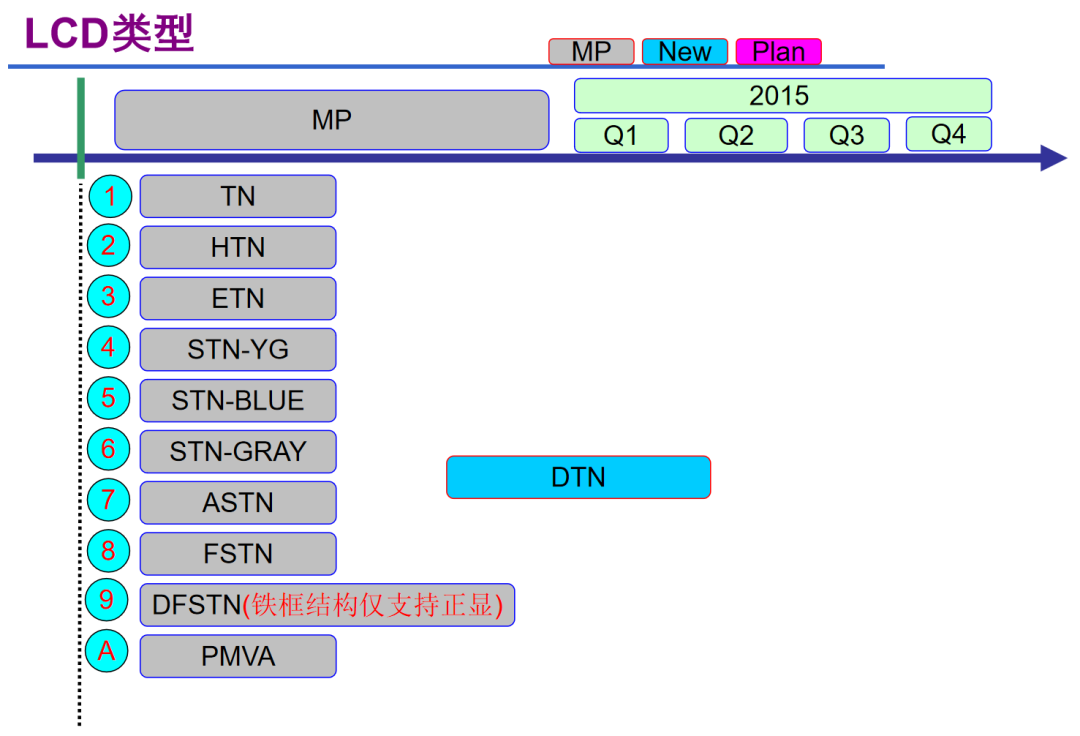Viewport: 1080px width, 736px height.
Task: Select the Q2 quarter box
Action: (x=736, y=135)
